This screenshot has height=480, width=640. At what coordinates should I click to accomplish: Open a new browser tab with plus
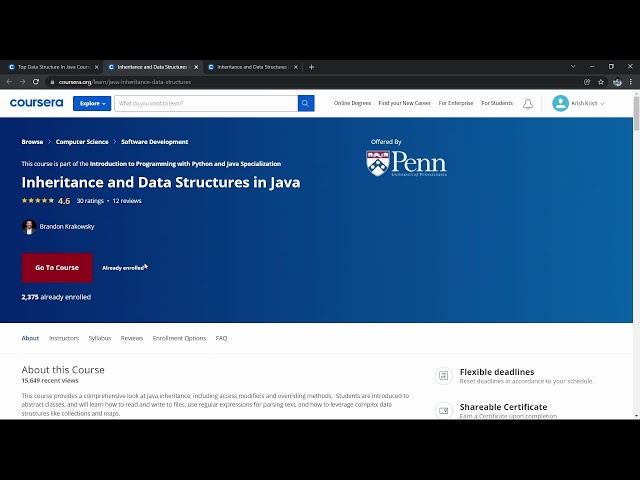[311, 67]
